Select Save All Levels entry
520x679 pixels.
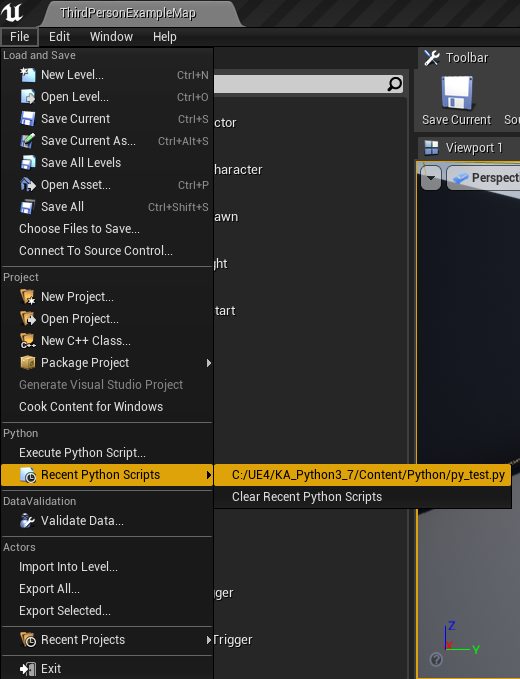[x=107, y=163]
